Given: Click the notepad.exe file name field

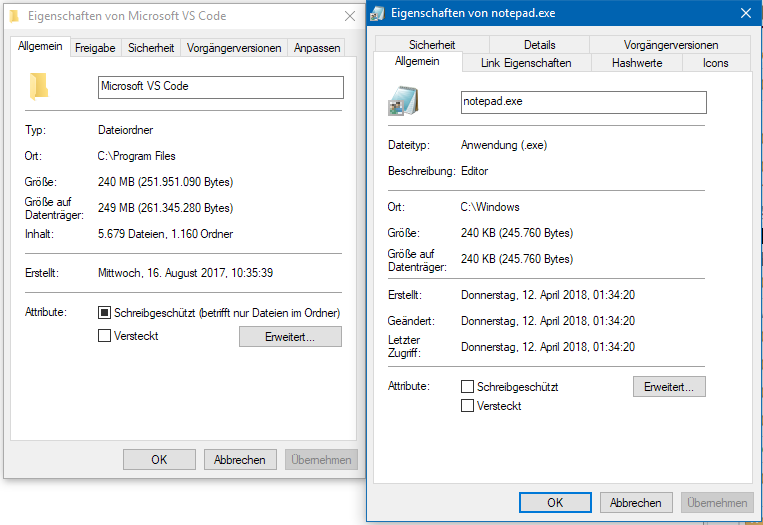Looking at the screenshot, I should click(x=583, y=102).
